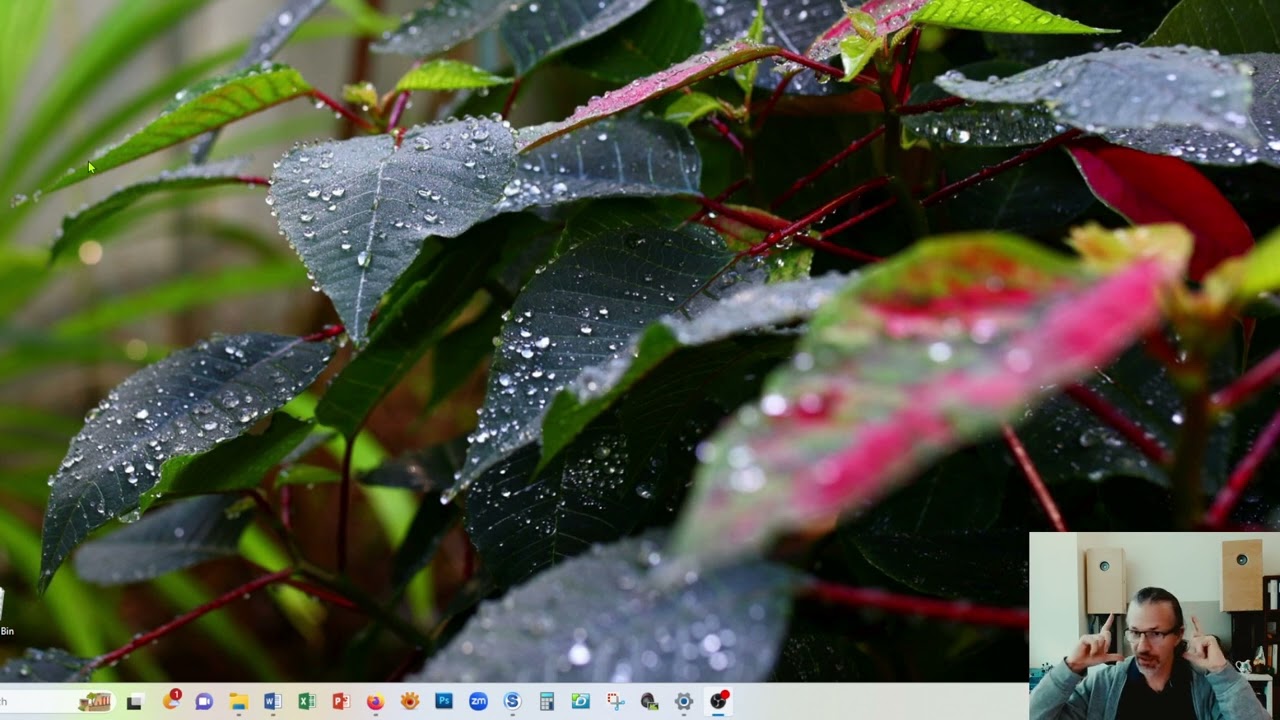Open File Explorer from the taskbar
This screenshot has height=720, width=1280.
click(238, 702)
